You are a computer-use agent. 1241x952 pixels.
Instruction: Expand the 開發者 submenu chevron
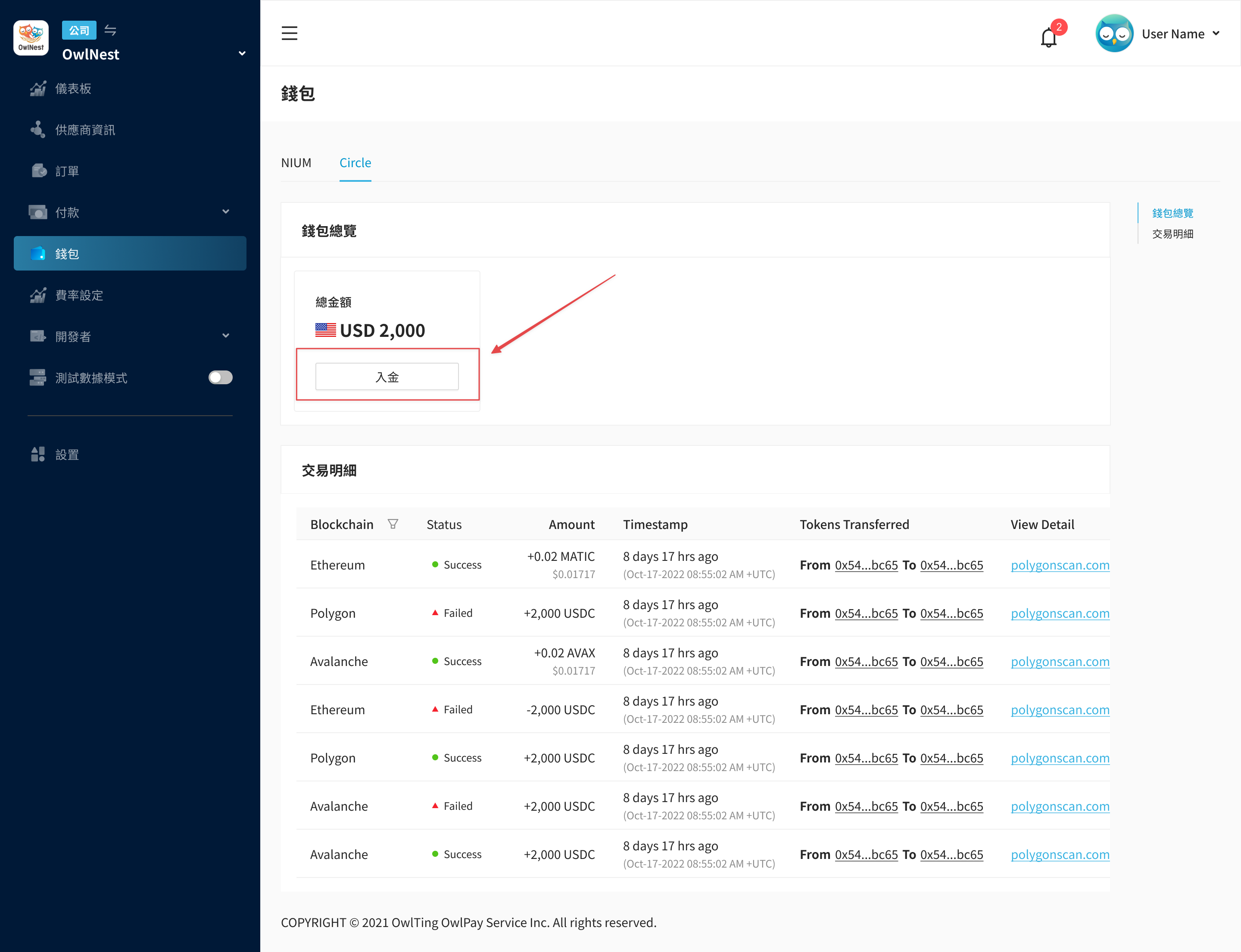pos(226,336)
